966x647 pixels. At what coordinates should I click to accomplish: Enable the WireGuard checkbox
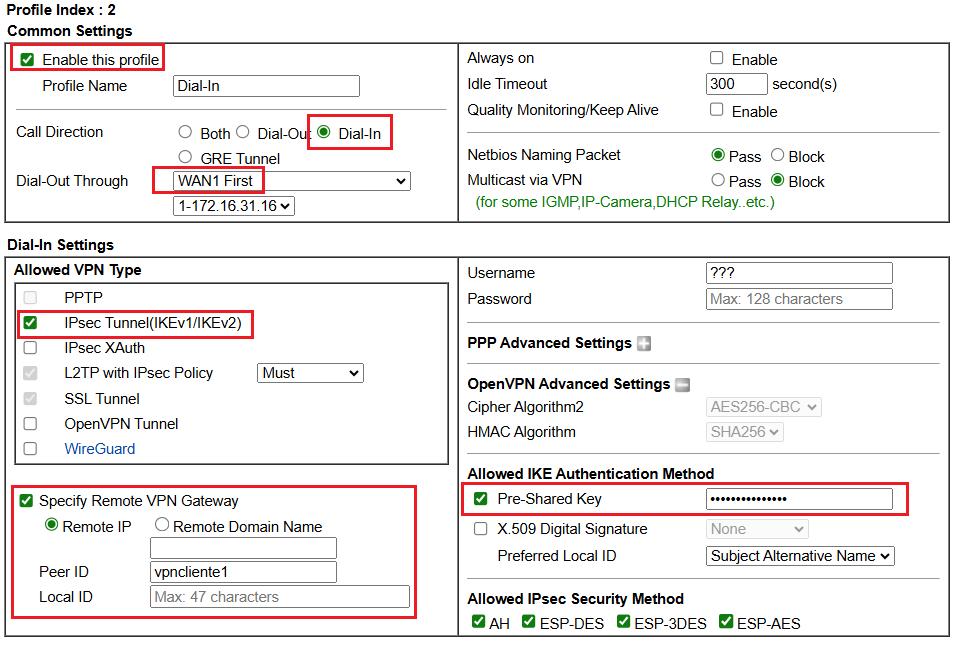point(30,449)
